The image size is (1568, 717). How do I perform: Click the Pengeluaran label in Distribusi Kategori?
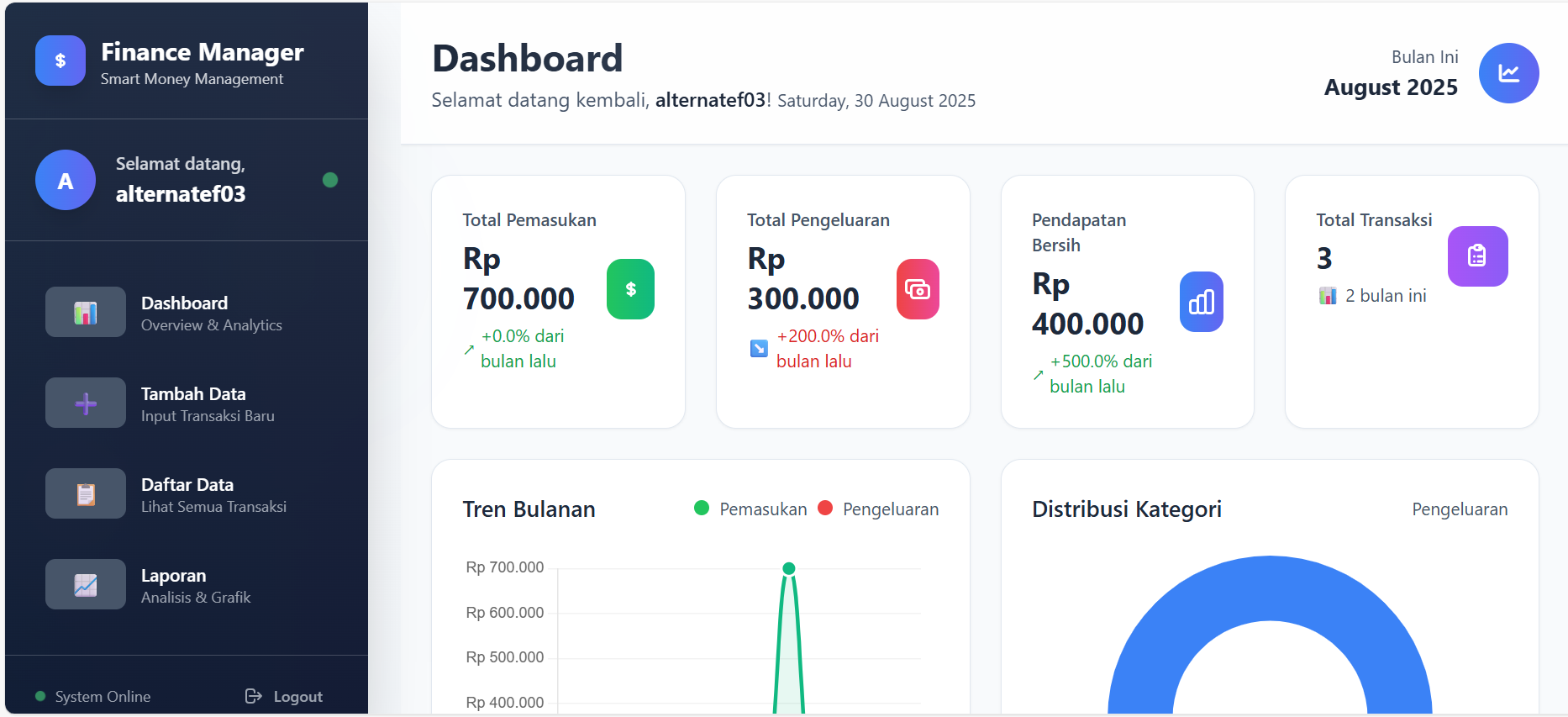[1459, 509]
